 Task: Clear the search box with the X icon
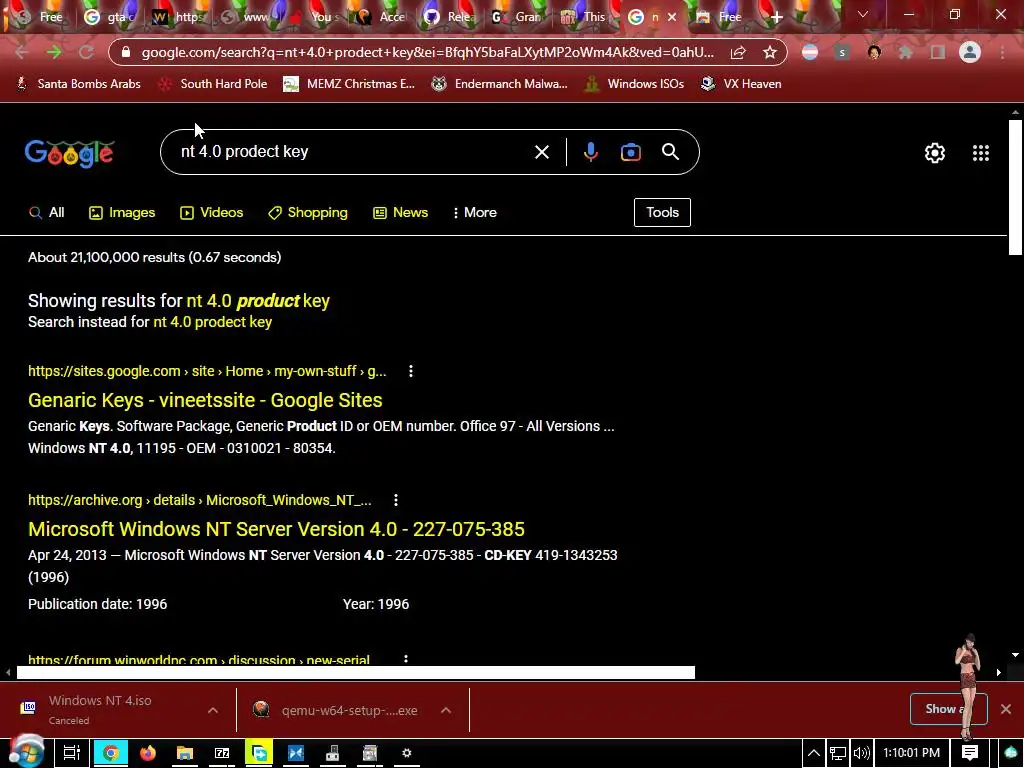pos(541,152)
